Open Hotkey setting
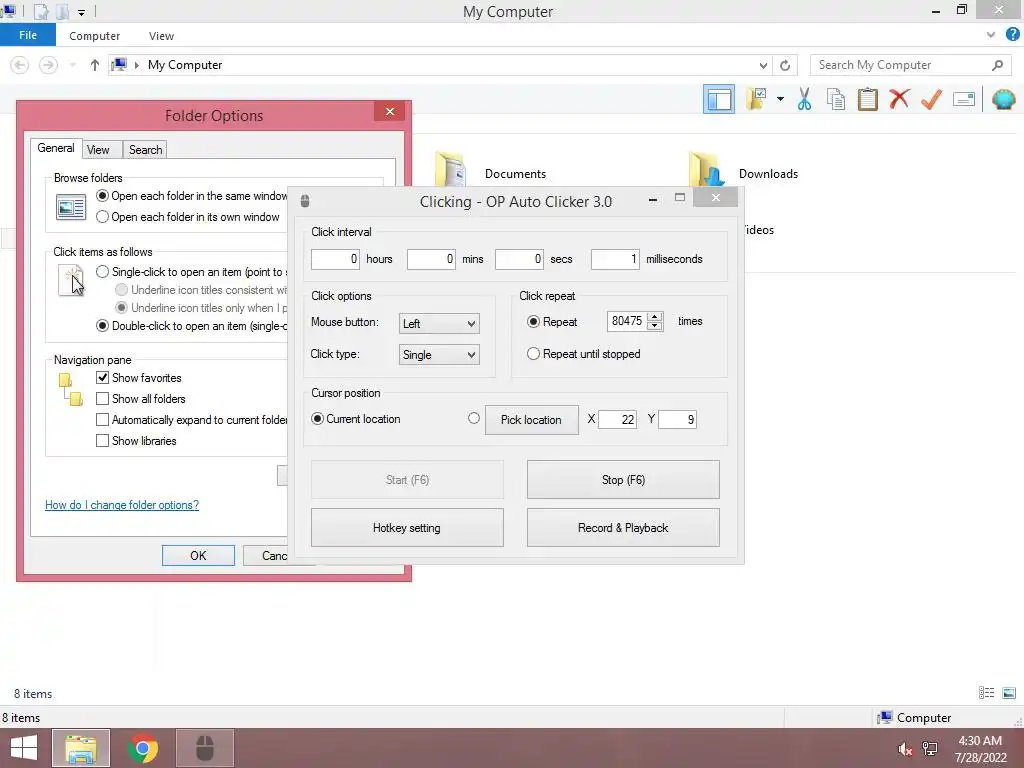 click(x=407, y=528)
